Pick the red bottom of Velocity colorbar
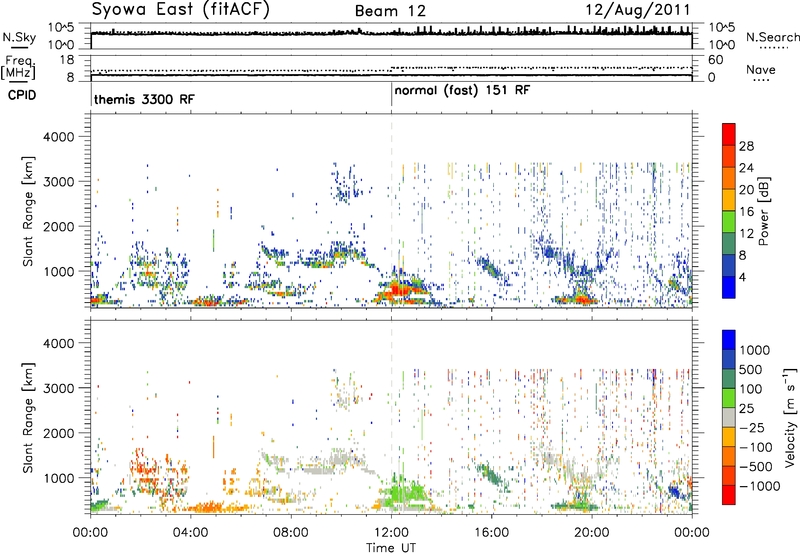The width and height of the screenshot is (800, 554). click(729, 495)
